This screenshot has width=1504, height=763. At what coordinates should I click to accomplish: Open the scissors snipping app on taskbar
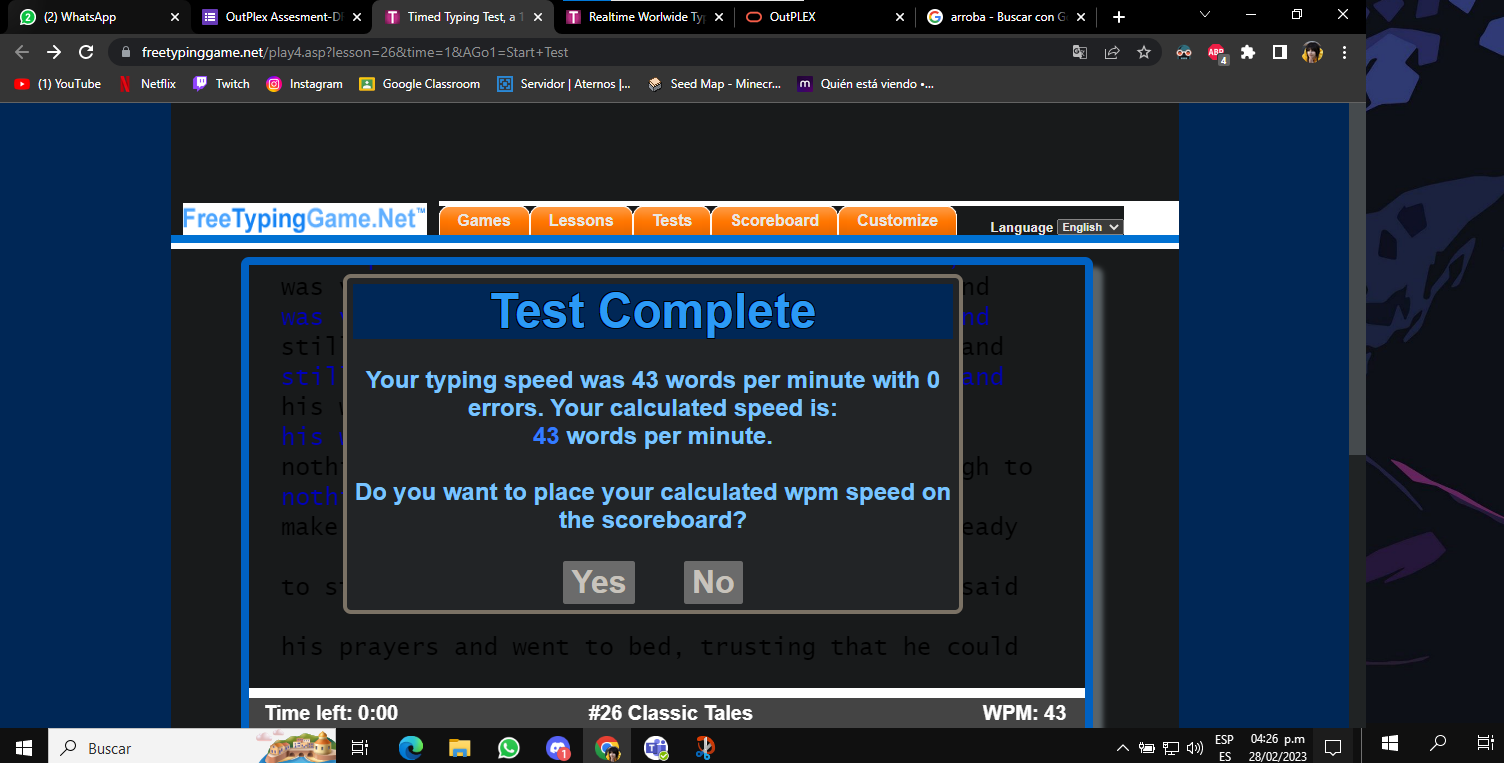coord(705,747)
